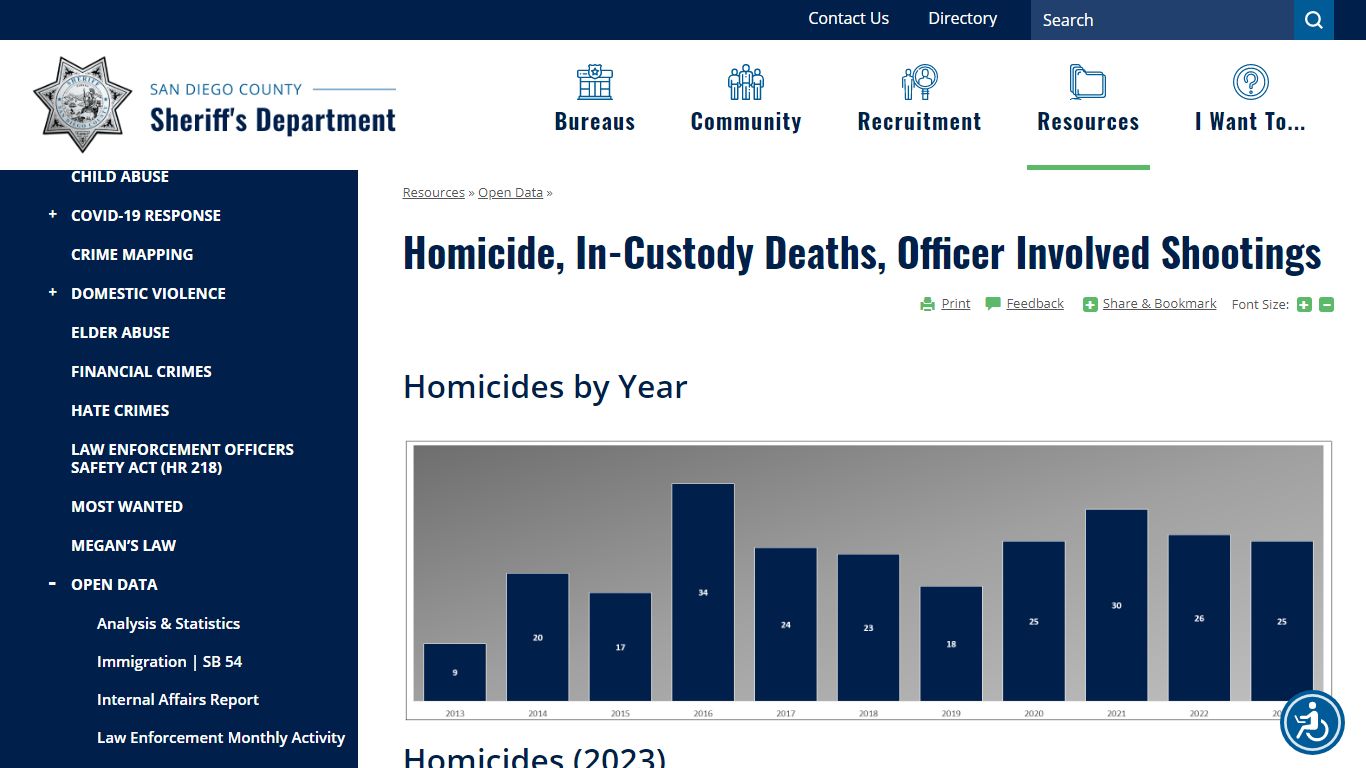Click the Sheriff's star badge logo
The image size is (1366, 768).
pos(83,104)
